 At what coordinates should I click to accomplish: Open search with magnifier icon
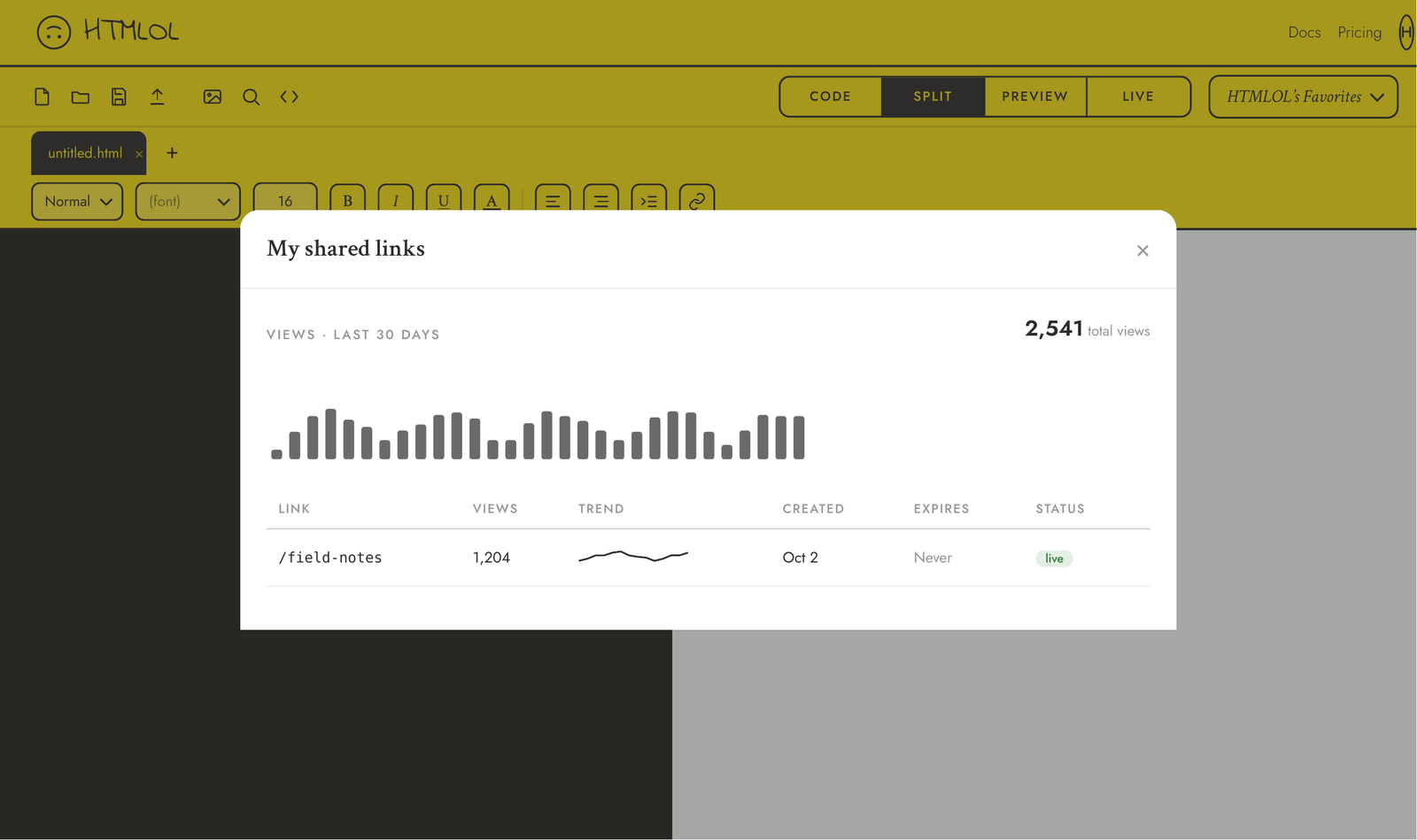pos(252,96)
